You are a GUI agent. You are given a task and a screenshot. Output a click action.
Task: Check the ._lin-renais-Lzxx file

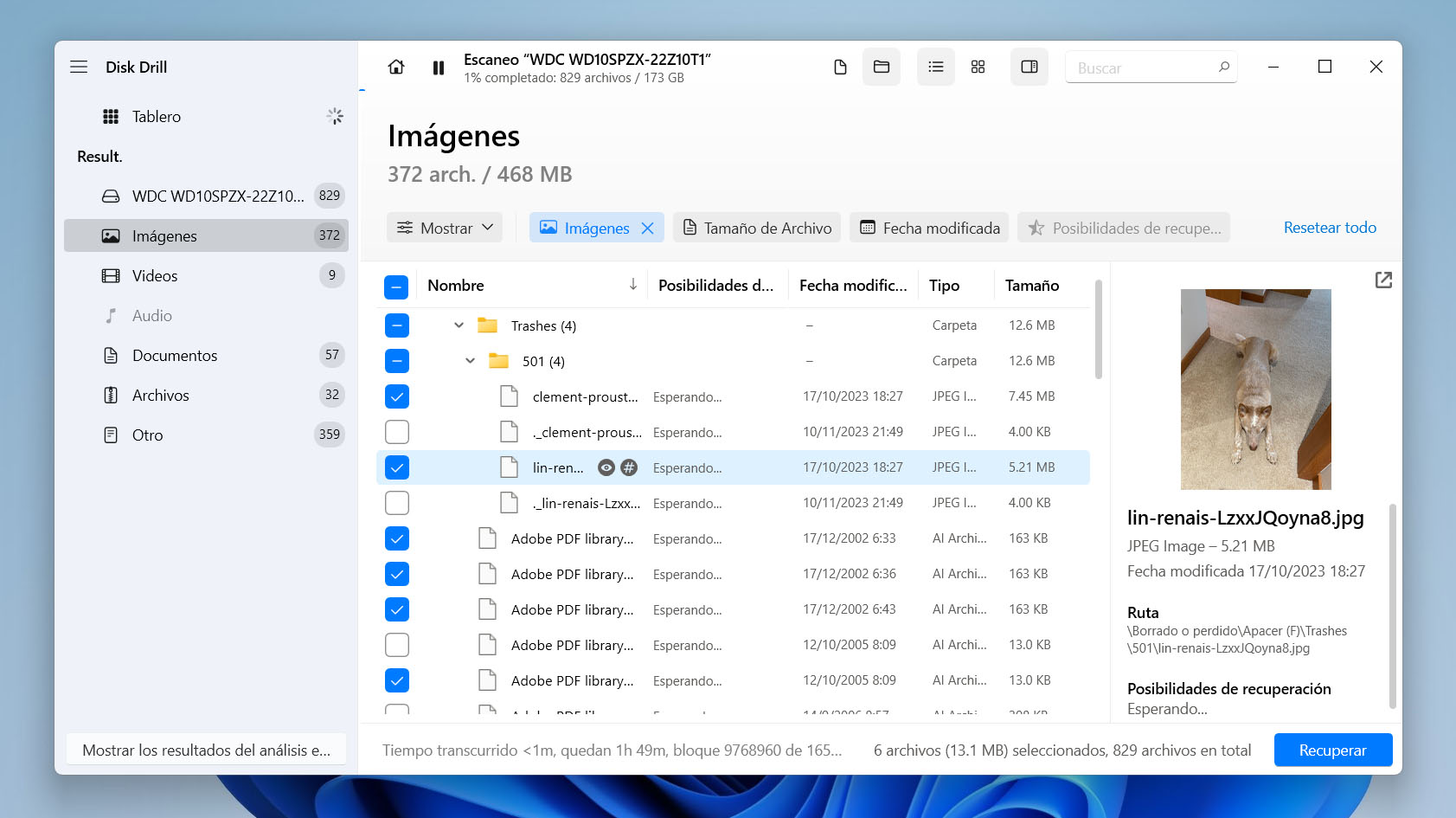point(397,503)
